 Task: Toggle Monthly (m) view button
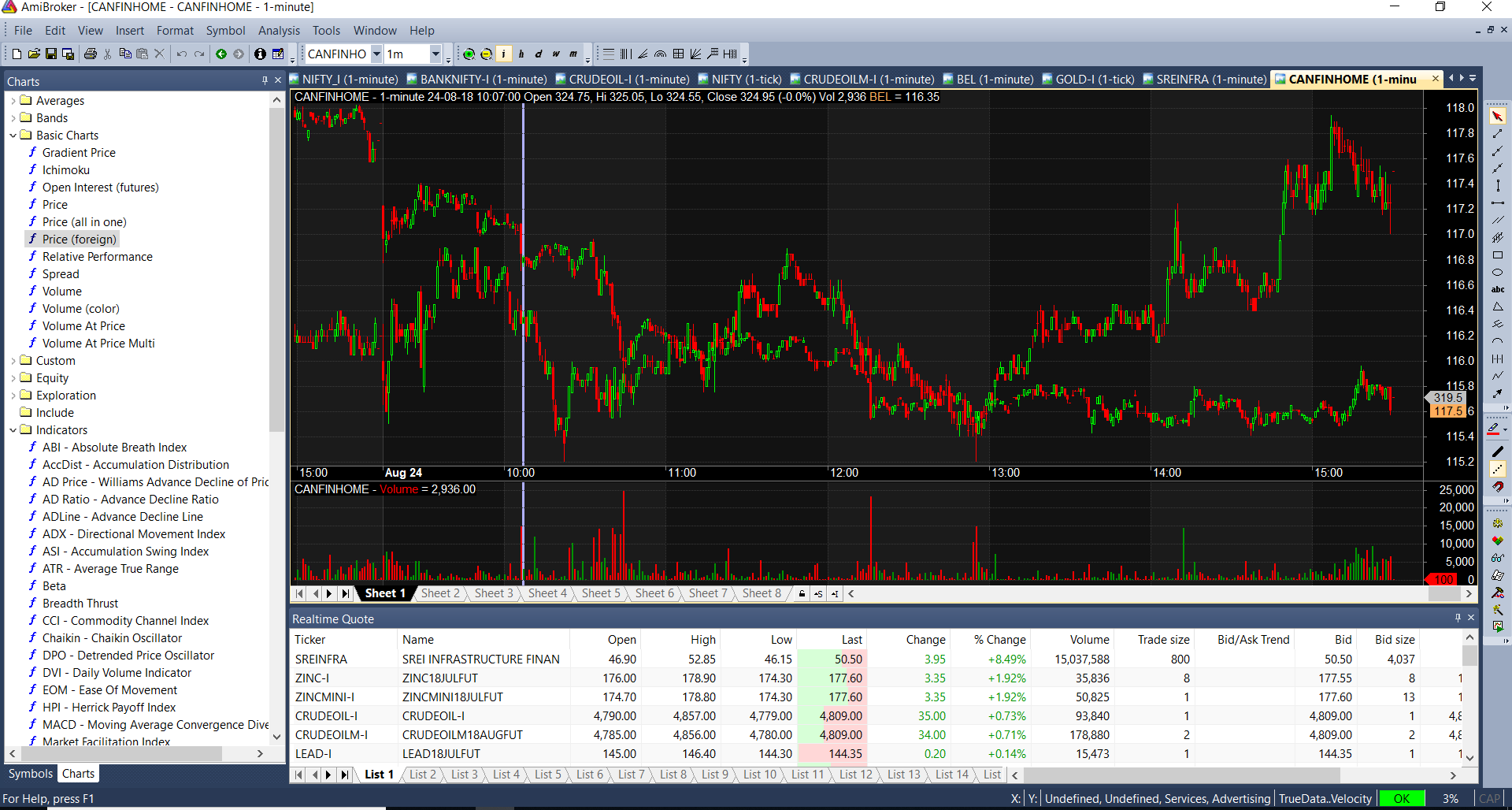pyautogui.click(x=573, y=54)
